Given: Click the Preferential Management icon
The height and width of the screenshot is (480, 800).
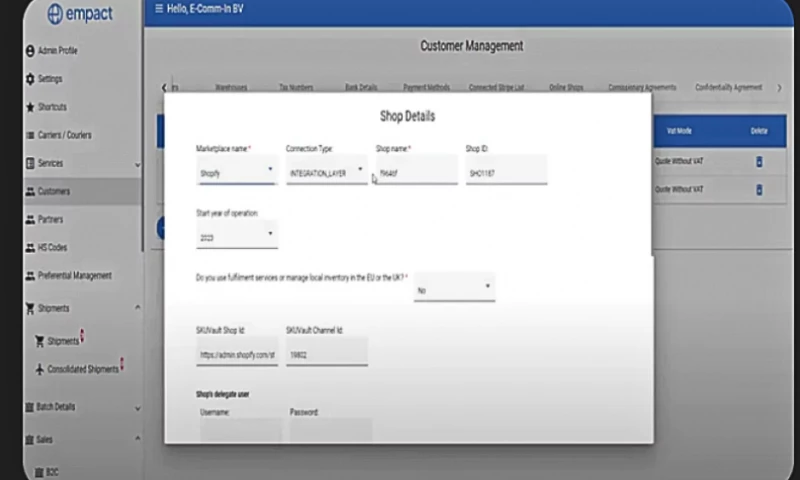Looking at the screenshot, I should 30,275.
